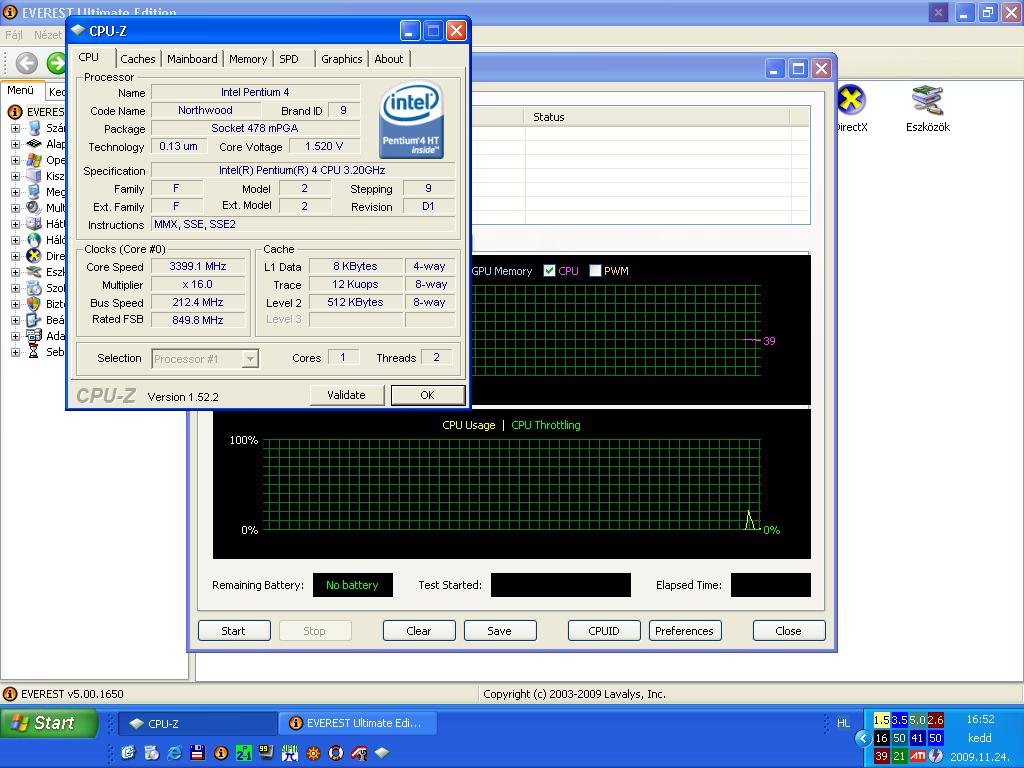Click the lightning bolt tray icon
This screenshot has width=1024, height=768.
[936, 756]
